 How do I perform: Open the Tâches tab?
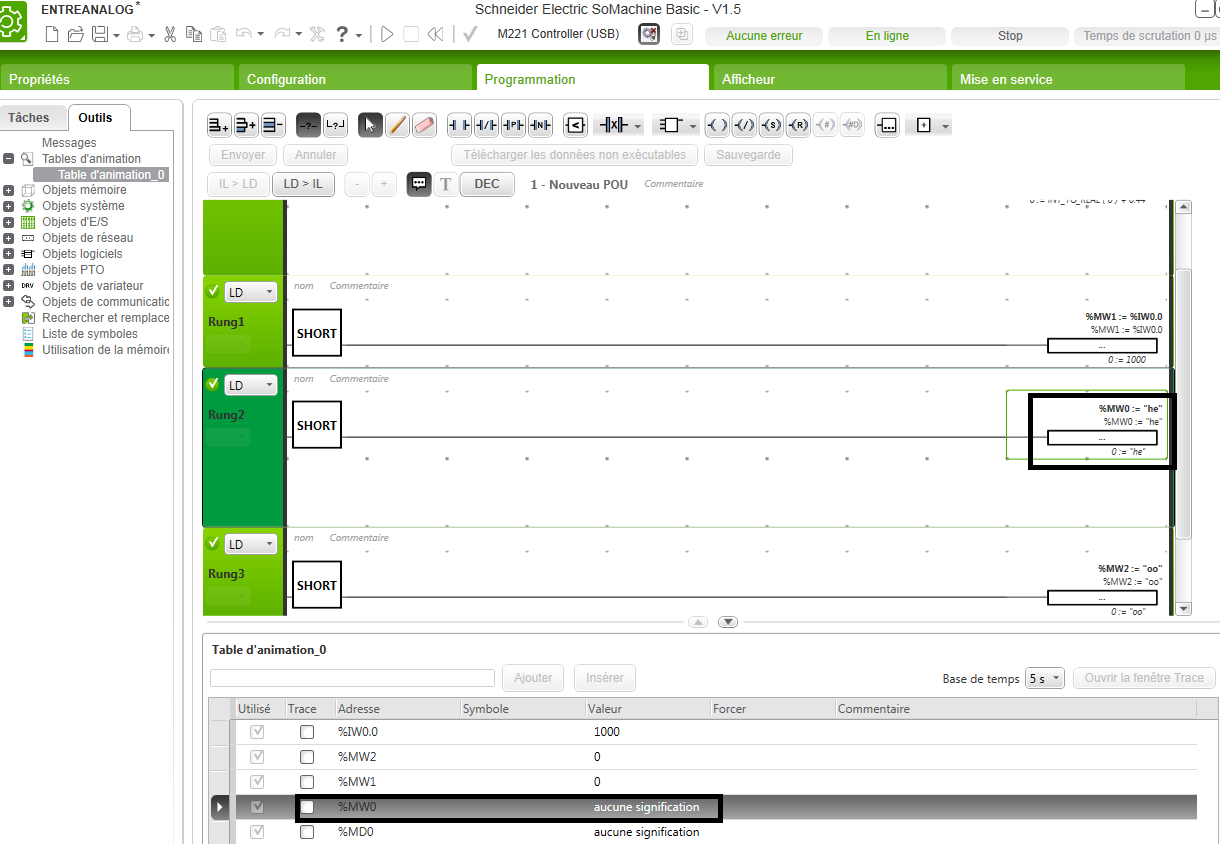[29, 117]
